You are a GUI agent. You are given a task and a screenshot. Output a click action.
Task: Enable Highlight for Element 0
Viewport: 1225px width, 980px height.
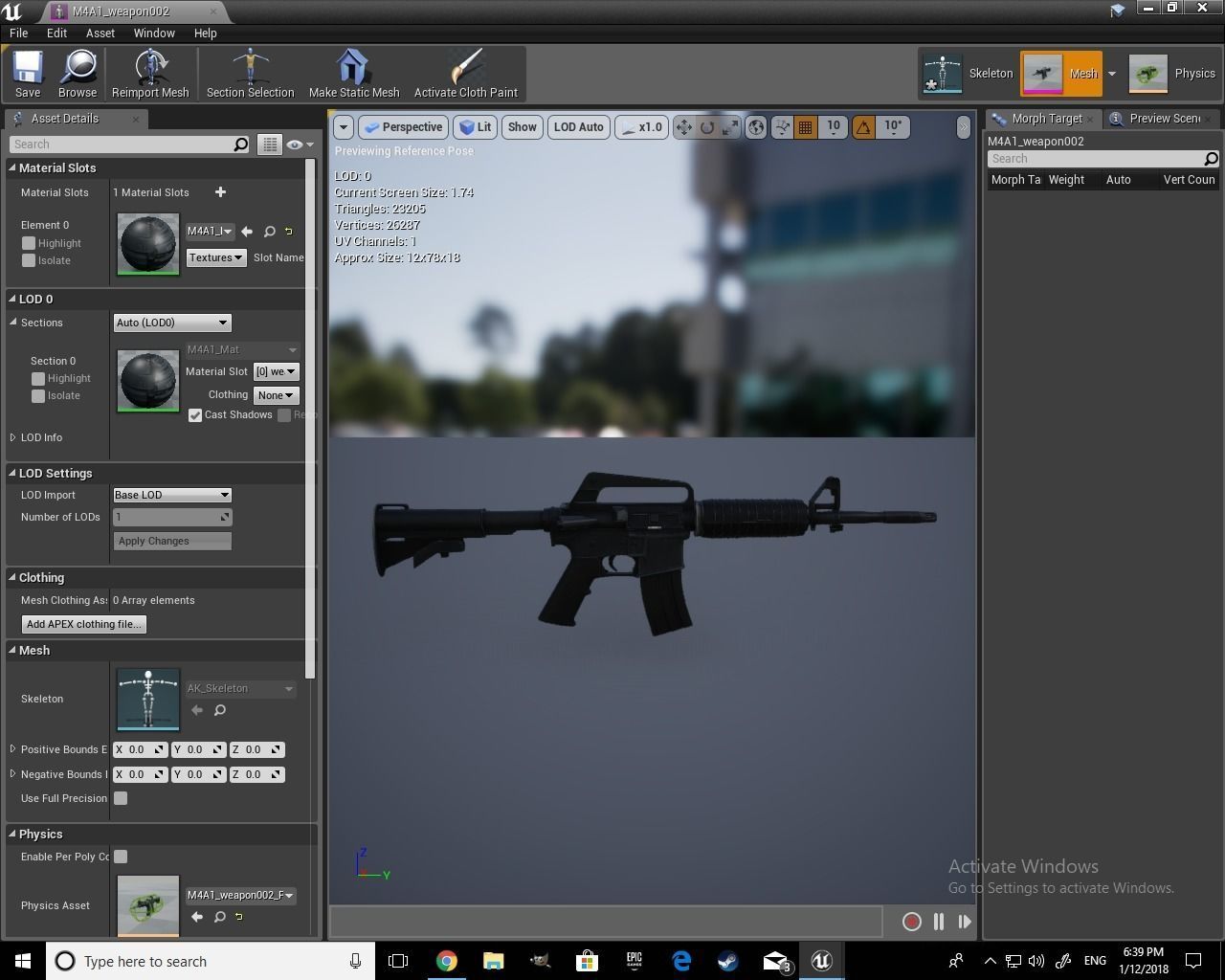pyautogui.click(x=29, y=243)
